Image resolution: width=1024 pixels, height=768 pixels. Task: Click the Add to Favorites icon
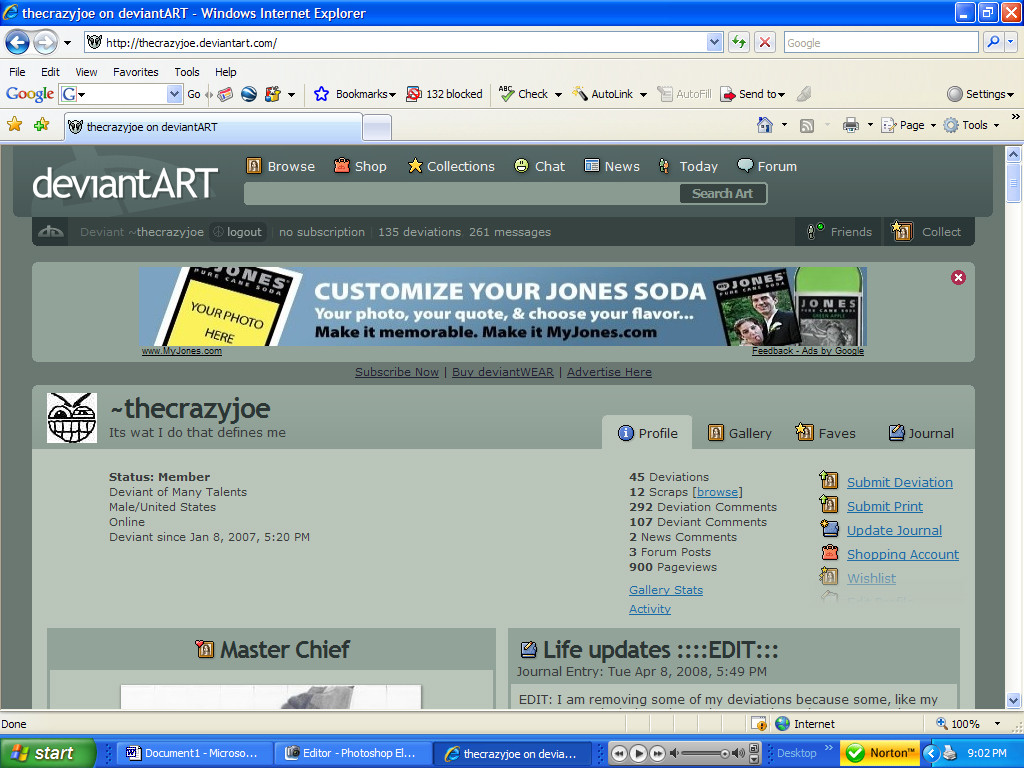point(42,124)
